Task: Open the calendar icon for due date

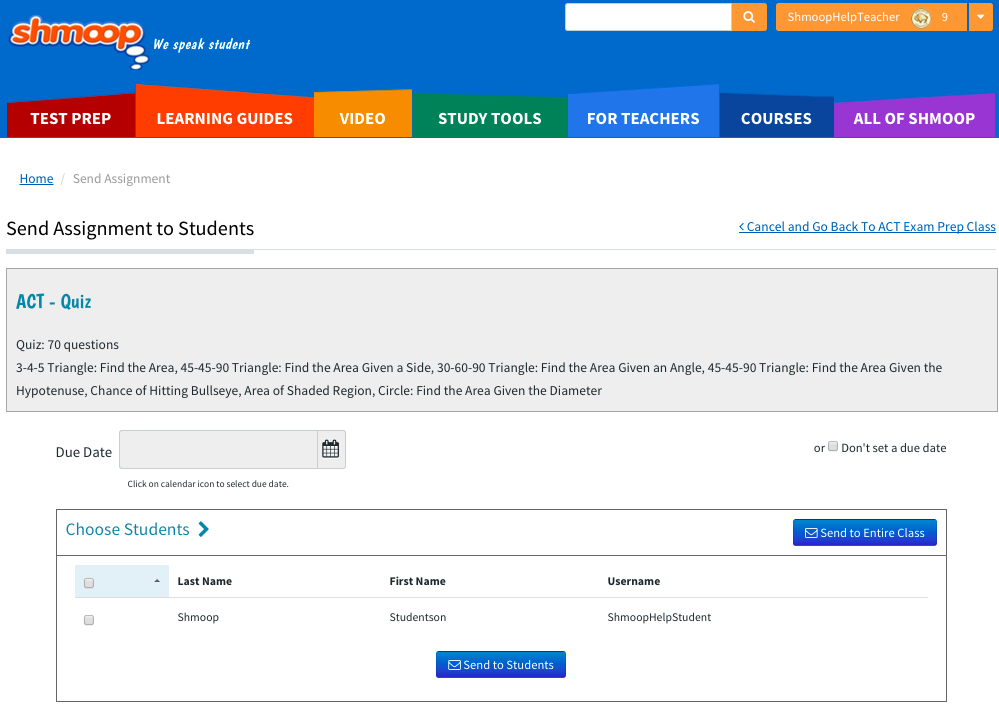Action: tap(331, 449)
